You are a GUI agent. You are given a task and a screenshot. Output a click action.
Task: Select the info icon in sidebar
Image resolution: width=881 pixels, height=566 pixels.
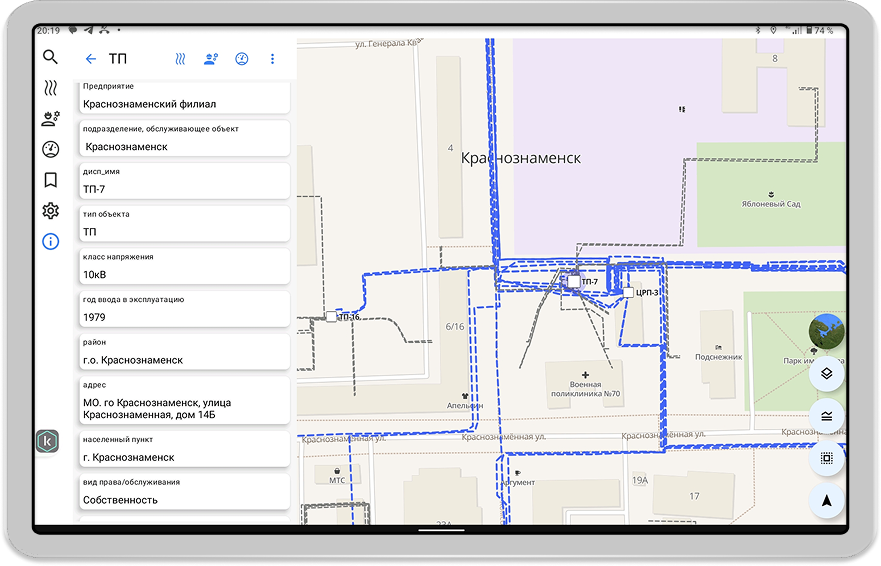50,241
